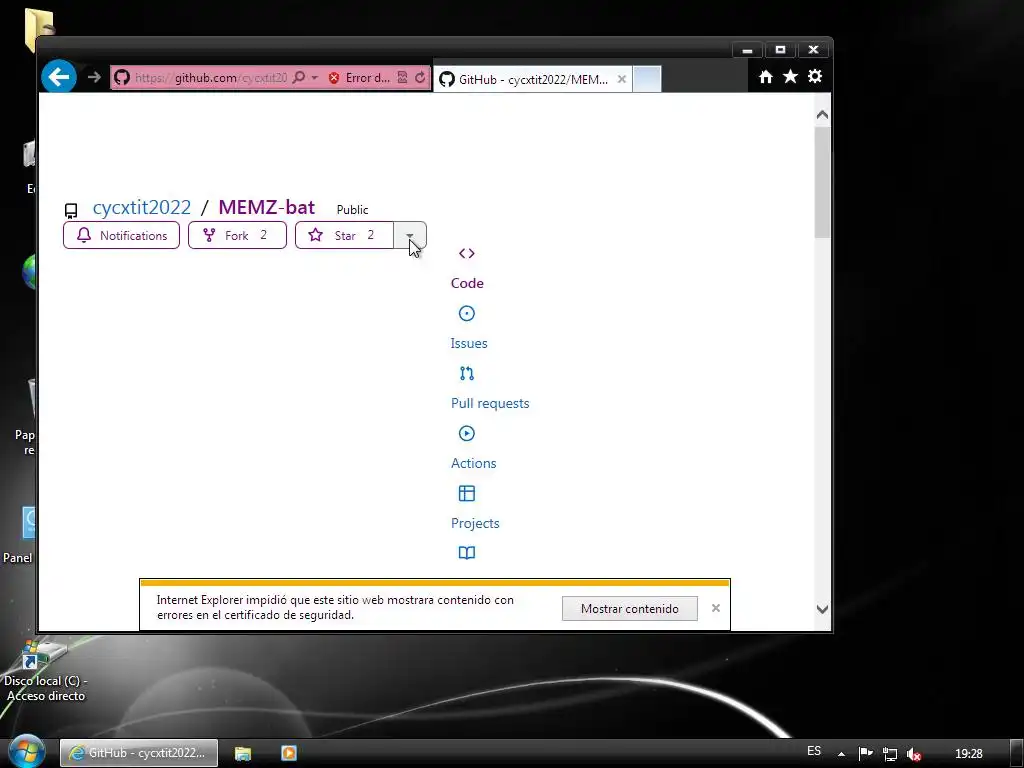Open the Actions tab link

point(473,464)
